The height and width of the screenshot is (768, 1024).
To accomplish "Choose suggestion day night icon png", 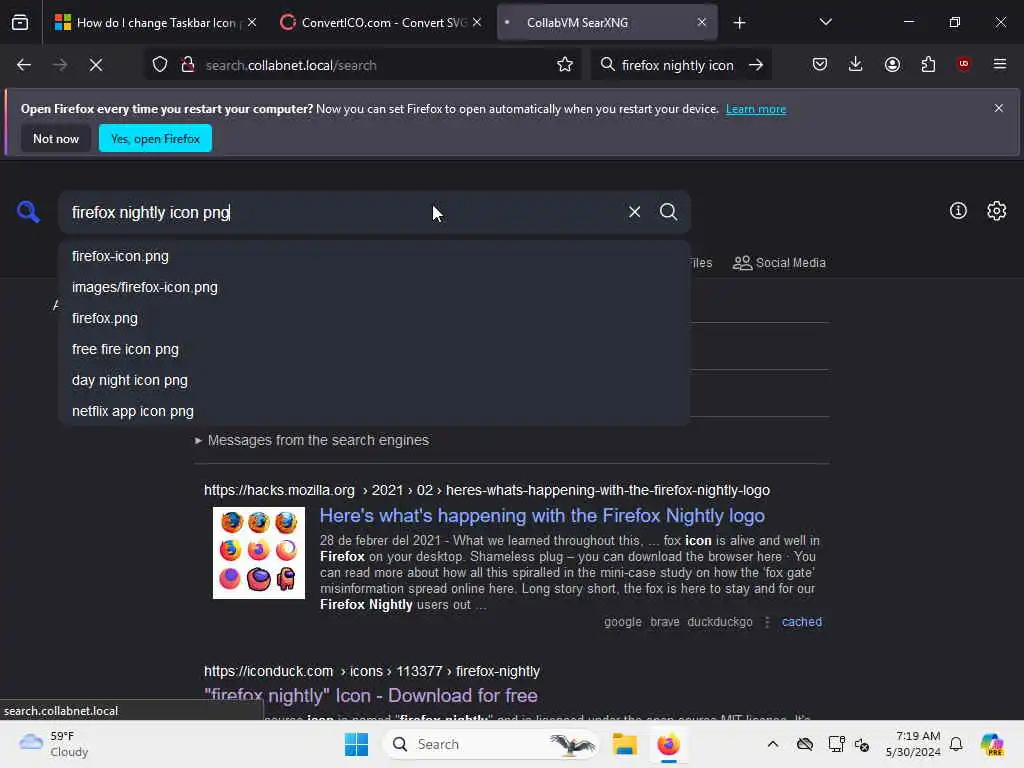I will [x=374, y=380].
